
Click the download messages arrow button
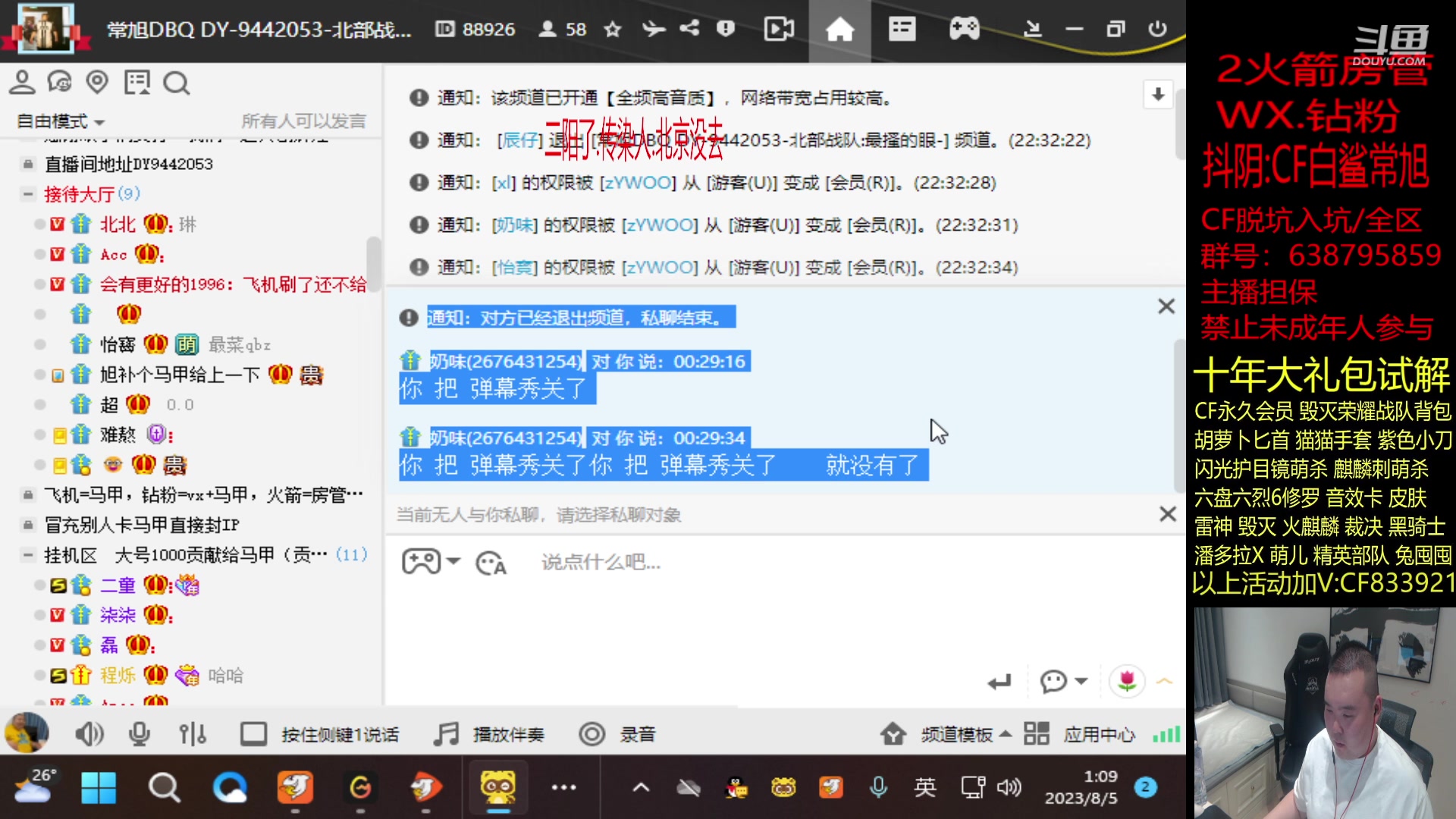[1158, 95]
